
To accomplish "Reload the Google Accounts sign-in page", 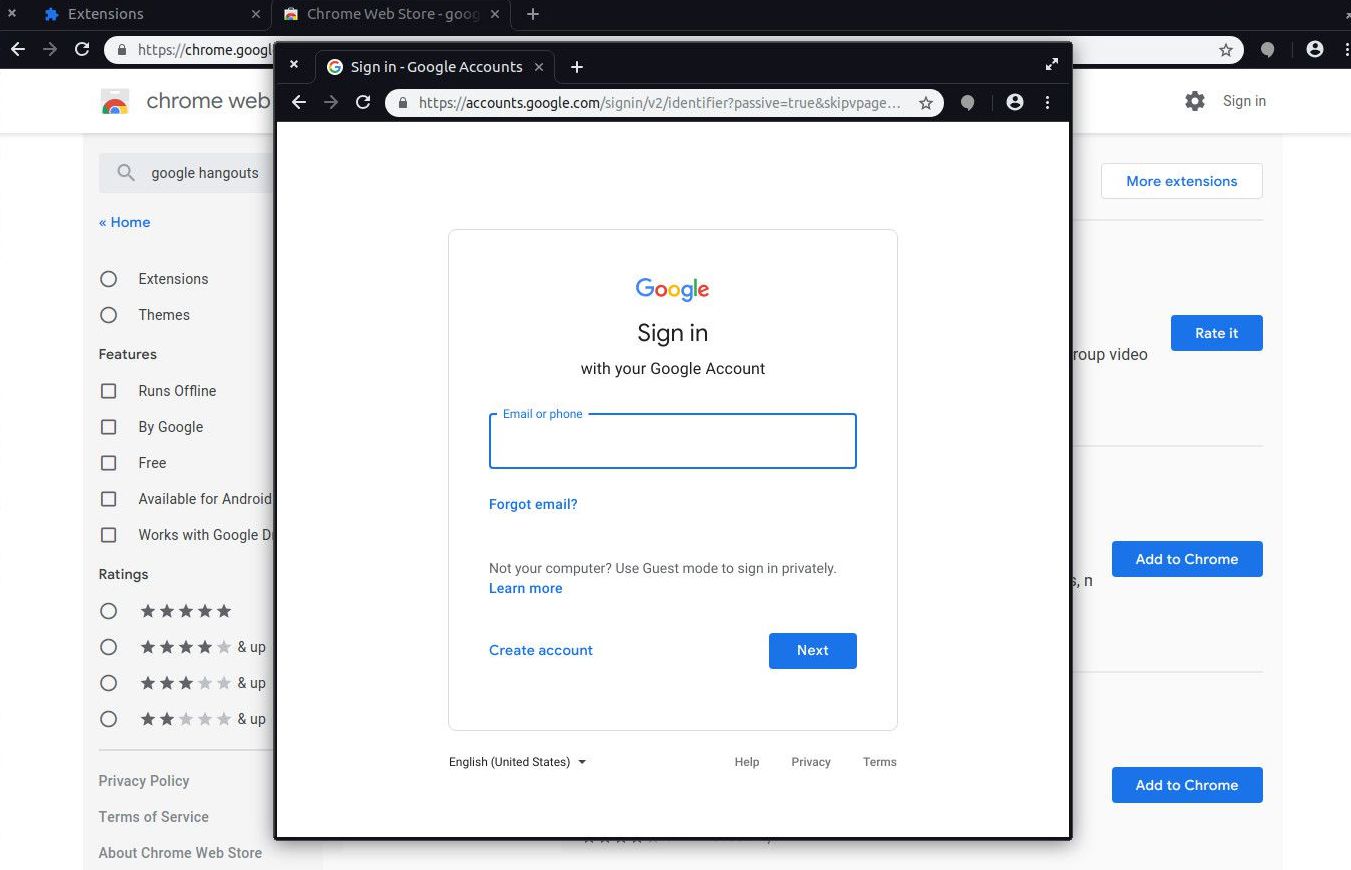I will coord(363,102).
